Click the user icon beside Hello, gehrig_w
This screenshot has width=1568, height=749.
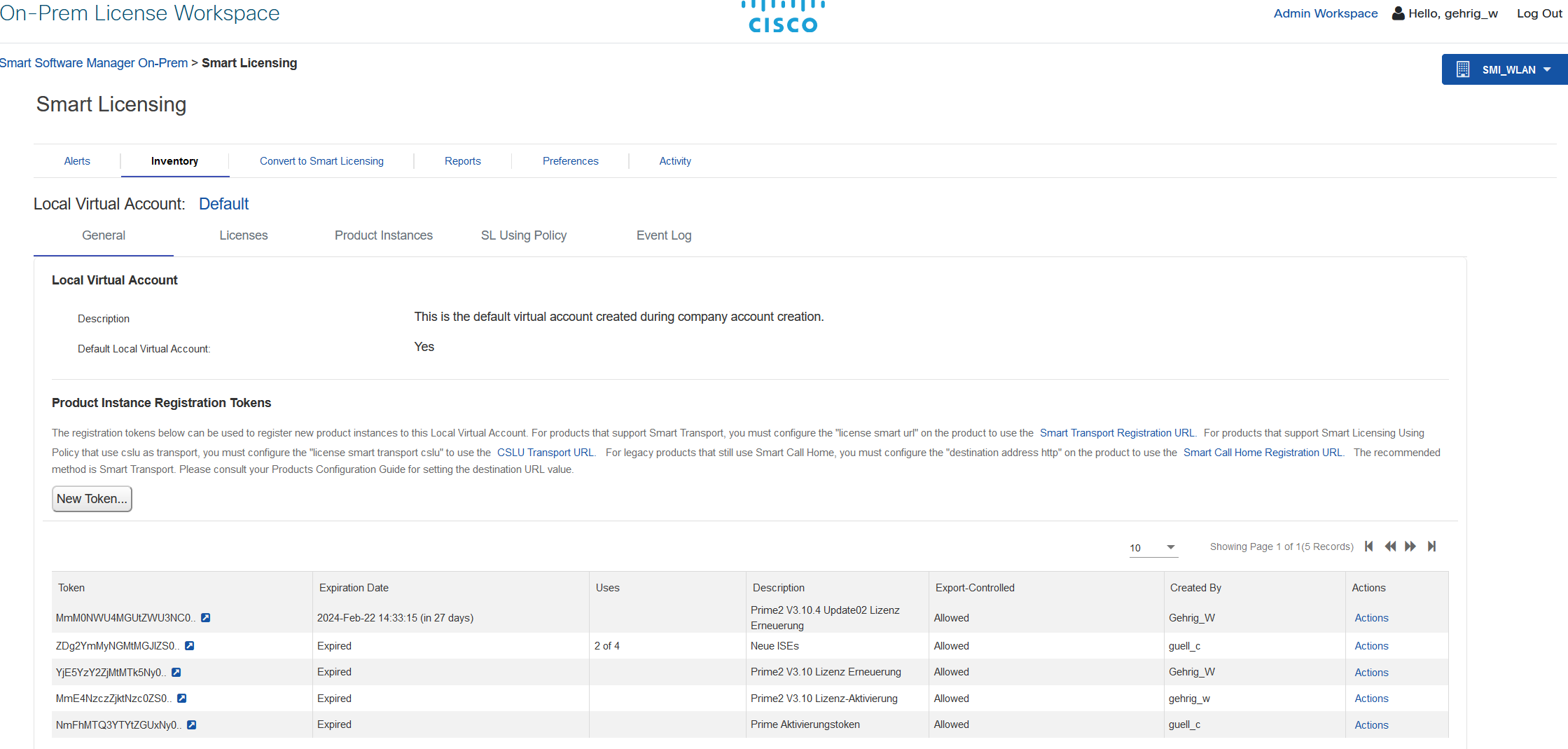pos(1398,13)
